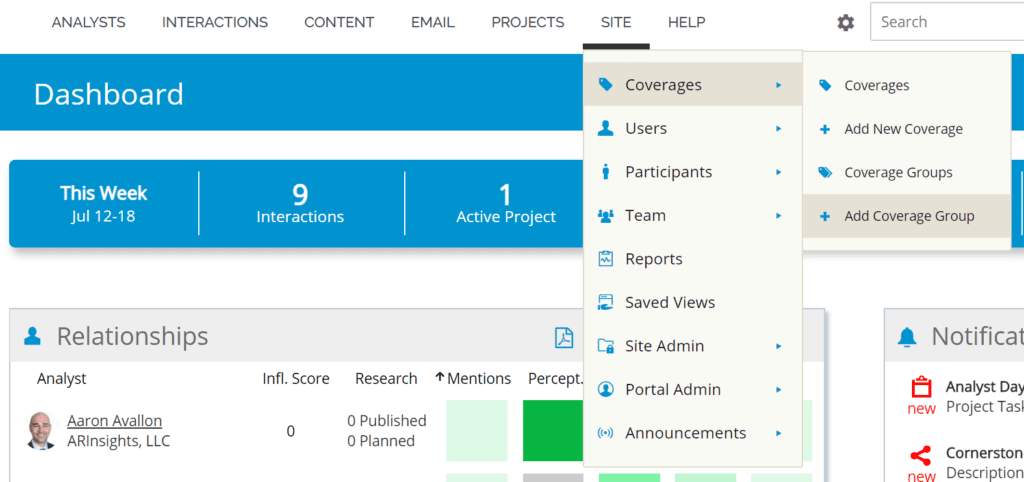Click the bell icon beside Notifications

pyautogui.click(x=907, y=337)
